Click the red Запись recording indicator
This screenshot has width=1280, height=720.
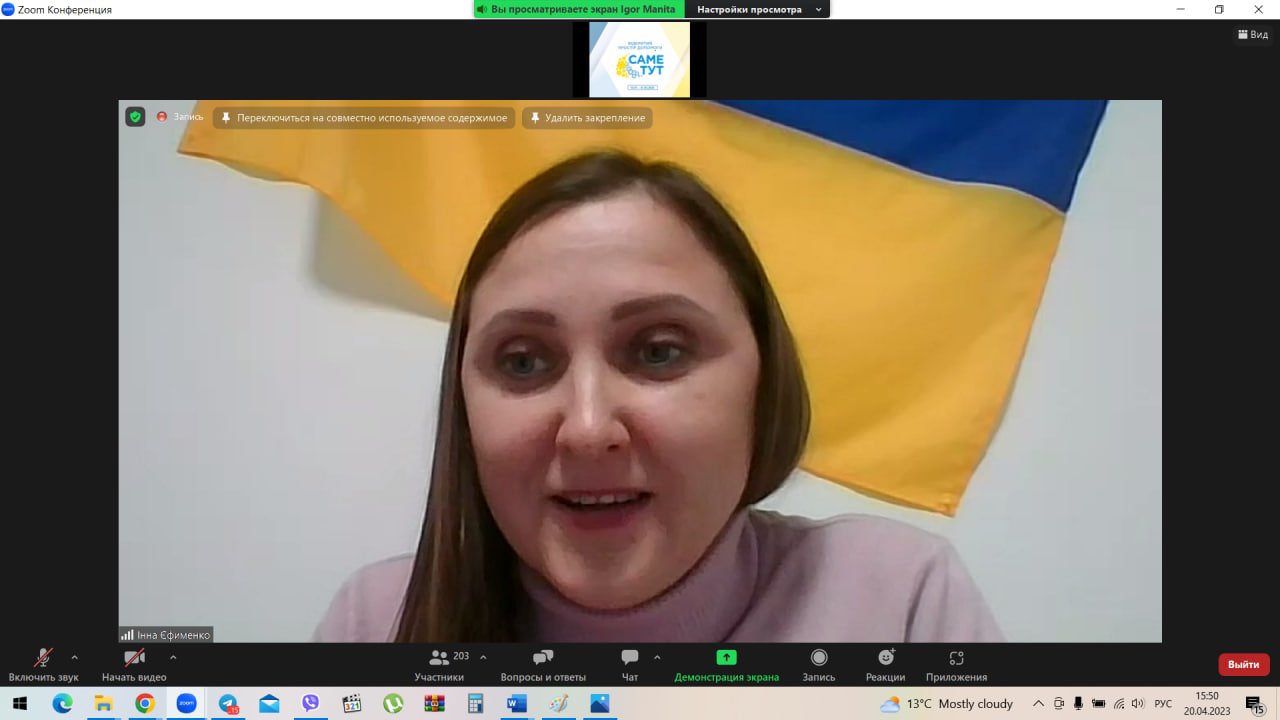[x=180, y=117]
